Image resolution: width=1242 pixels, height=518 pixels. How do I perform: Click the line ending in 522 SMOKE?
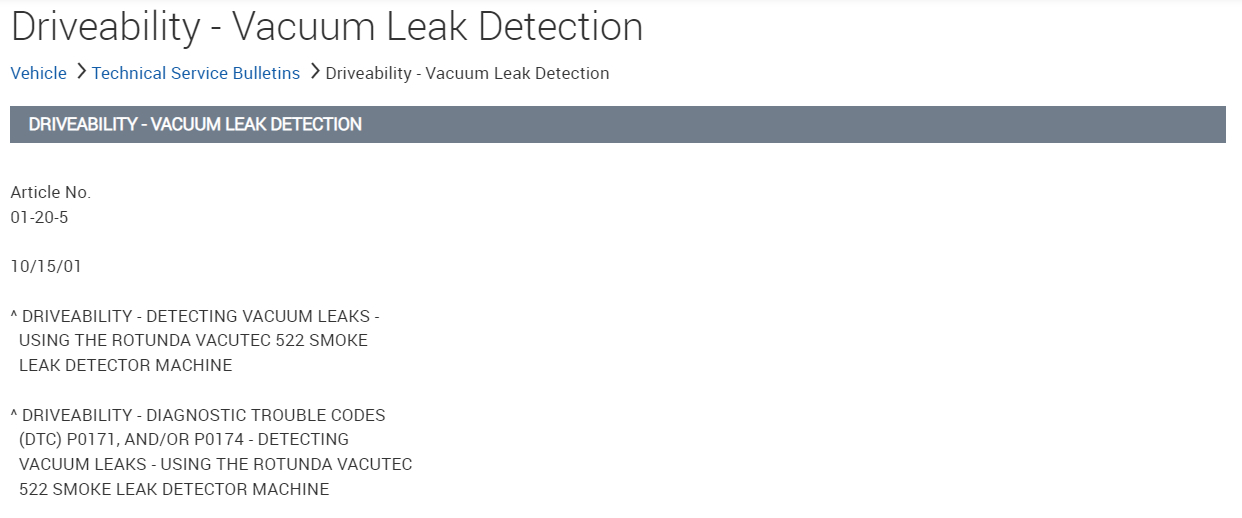pyautogui.click(x=193, y=341)
